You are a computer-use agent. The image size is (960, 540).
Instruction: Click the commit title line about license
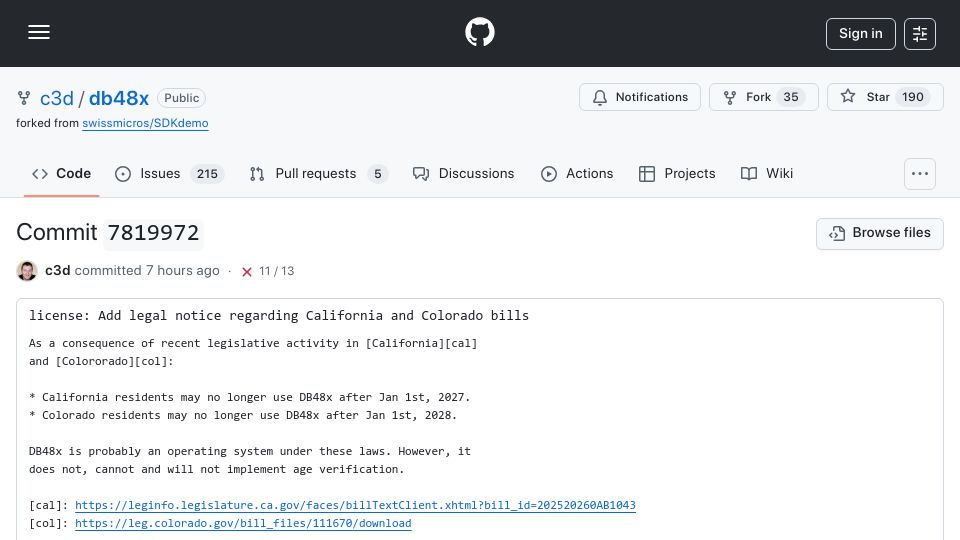point(279,316)
